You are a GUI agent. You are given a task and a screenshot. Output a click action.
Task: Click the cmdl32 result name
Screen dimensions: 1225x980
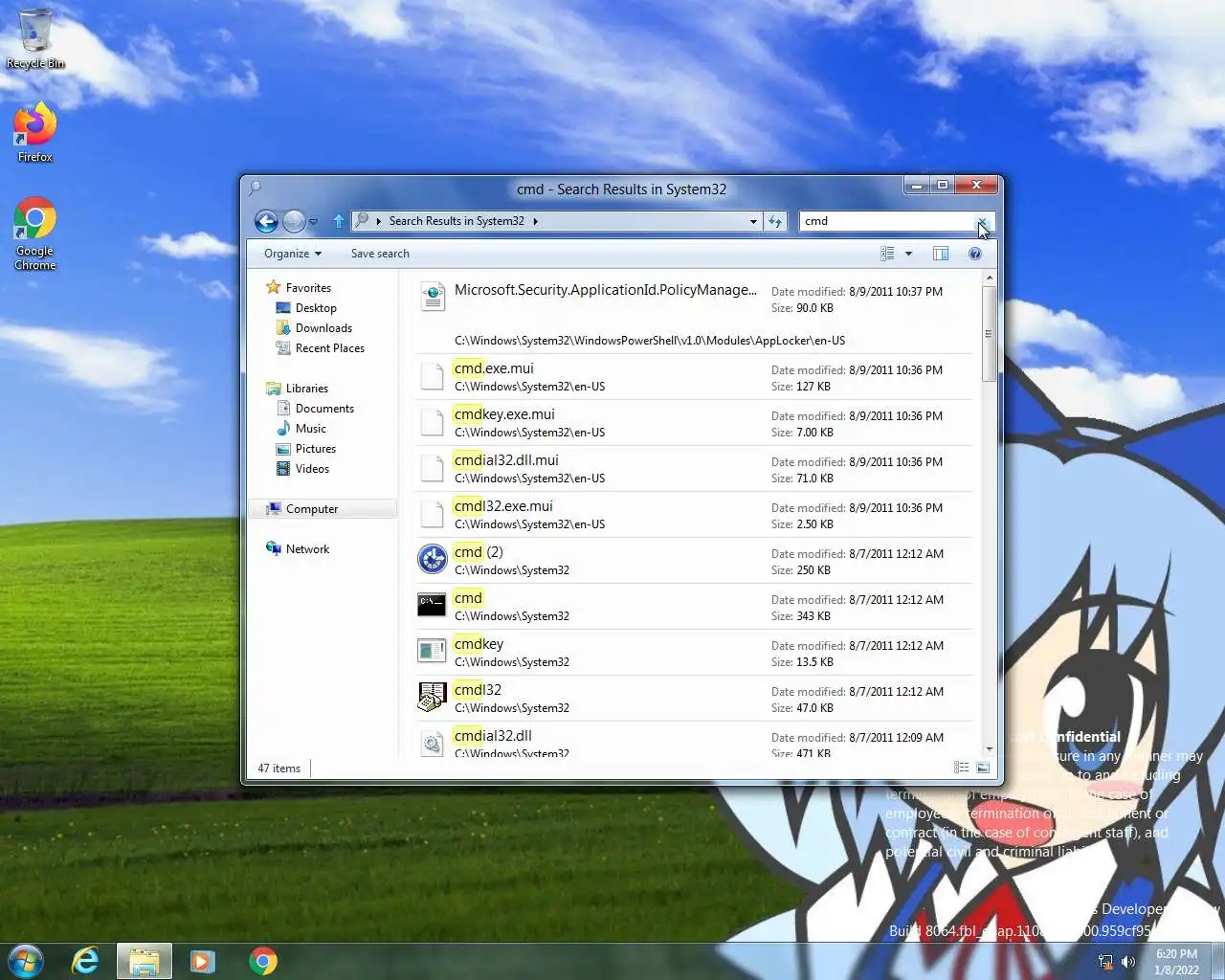click(478, 690)
